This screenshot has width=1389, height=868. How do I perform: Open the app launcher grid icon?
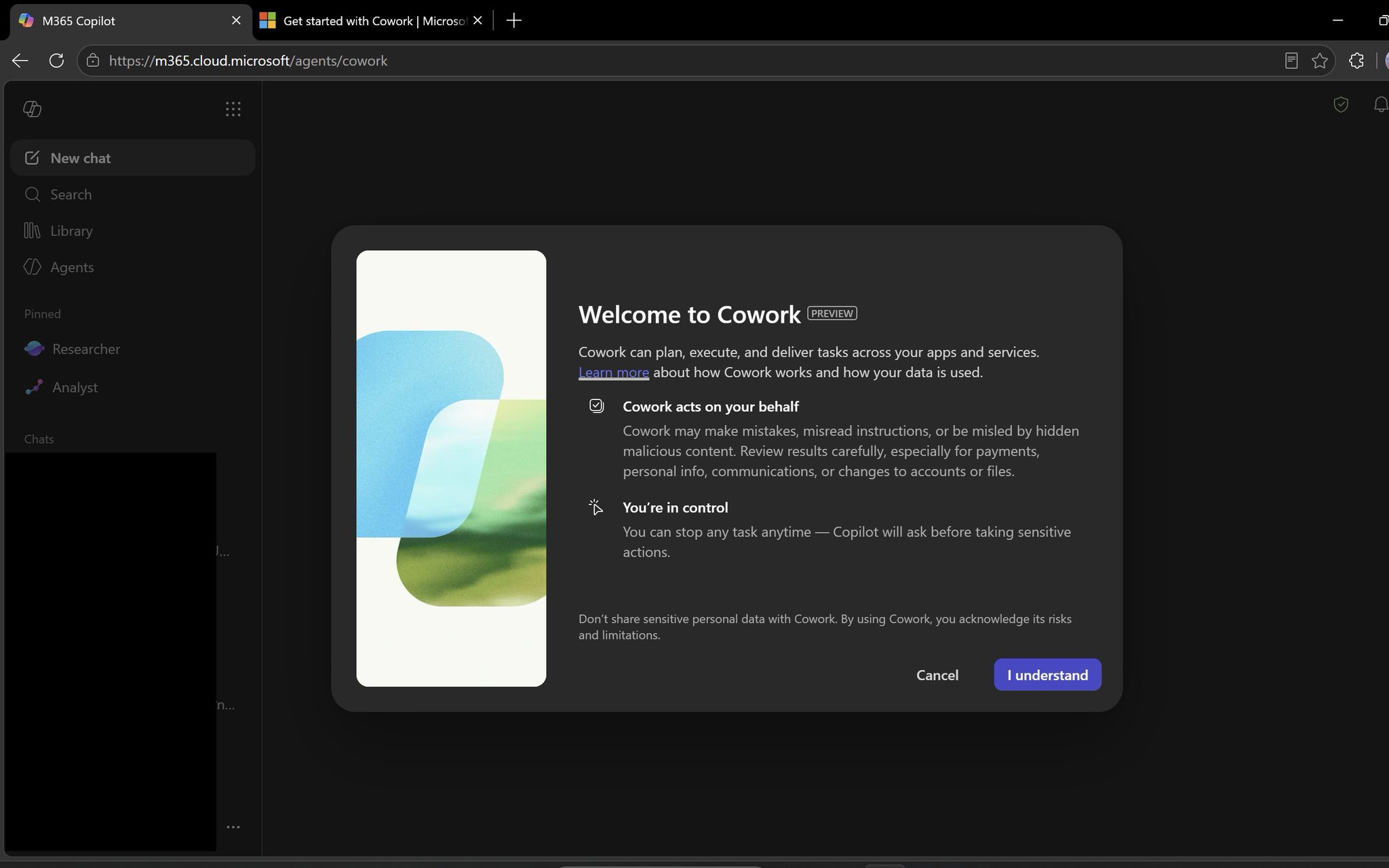pyautogui.click(x=233, y=109)
